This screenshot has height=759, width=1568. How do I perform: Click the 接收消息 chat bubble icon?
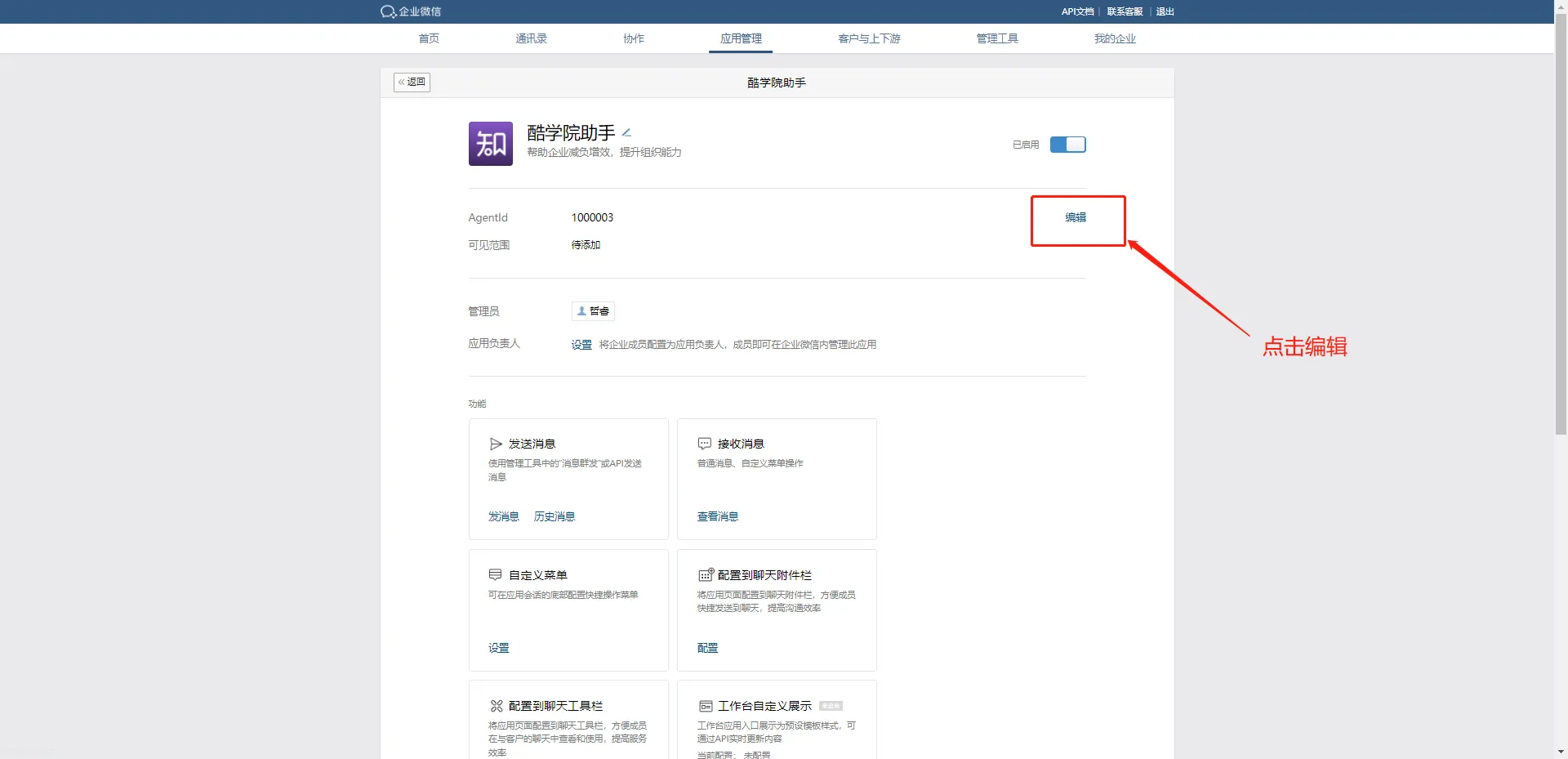click(x=704, y=444)
